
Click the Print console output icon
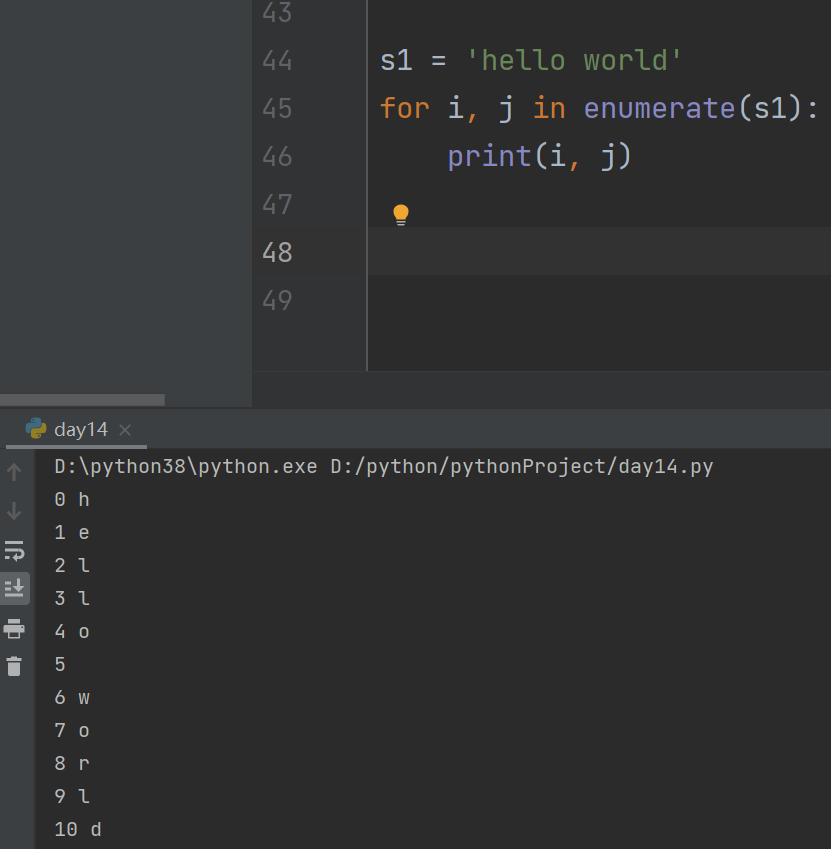pyautogui.click(x=14, y=629)
